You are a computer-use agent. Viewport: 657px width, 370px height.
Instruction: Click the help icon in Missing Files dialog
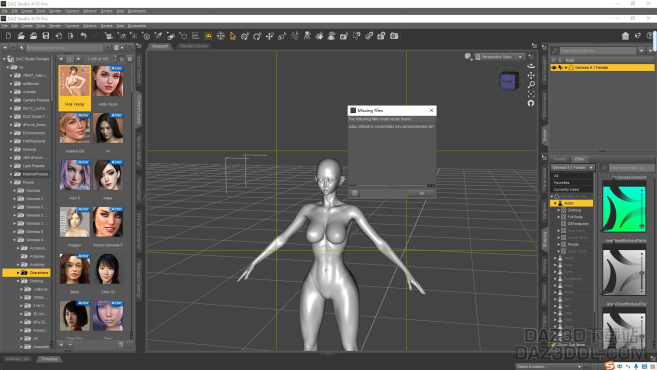pos(355,193)
